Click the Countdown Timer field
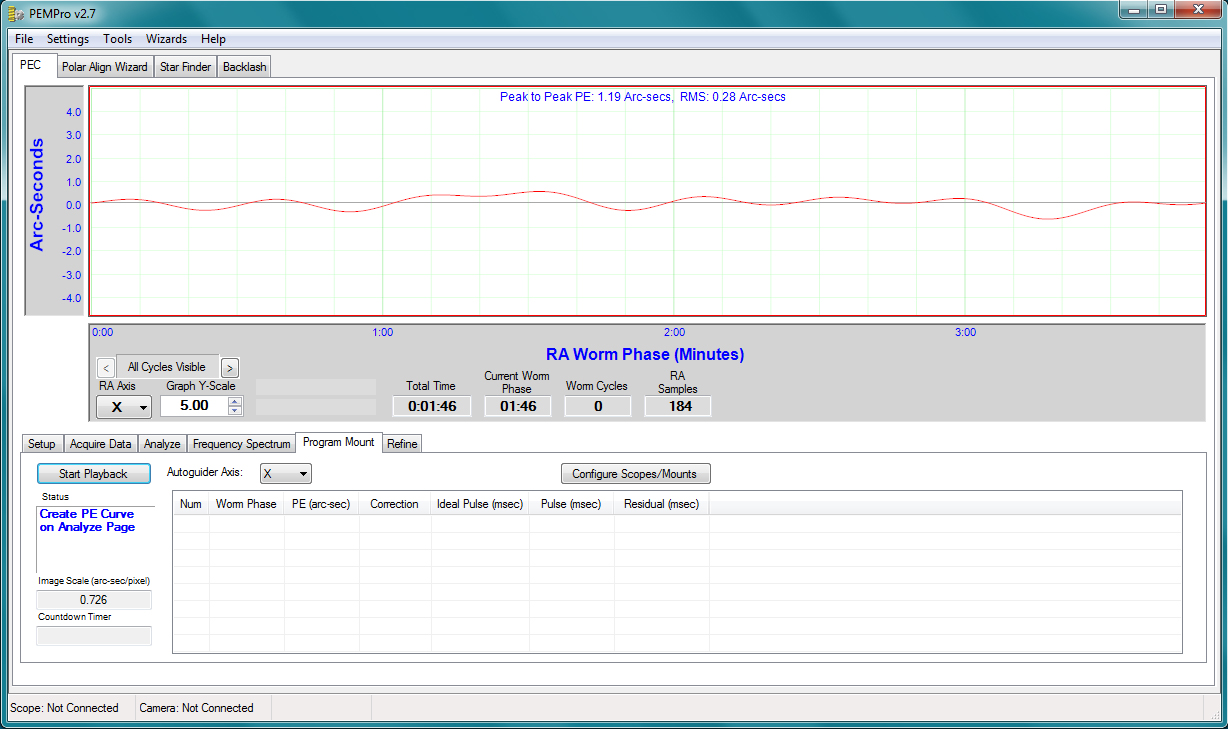The height and width of the screenshot is (729, 1228). (x=94, y=636)
